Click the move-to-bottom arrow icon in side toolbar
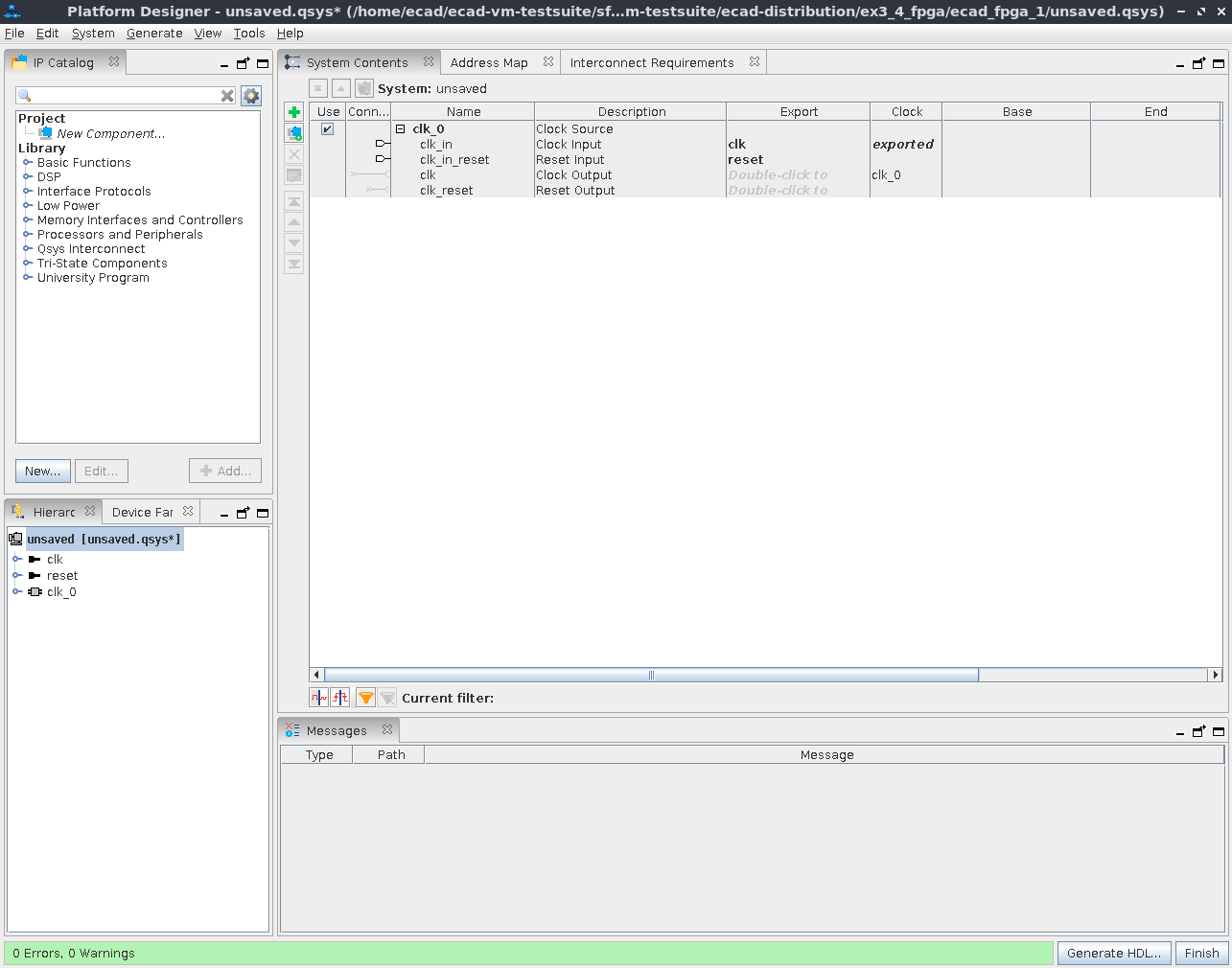 point(294,264)
